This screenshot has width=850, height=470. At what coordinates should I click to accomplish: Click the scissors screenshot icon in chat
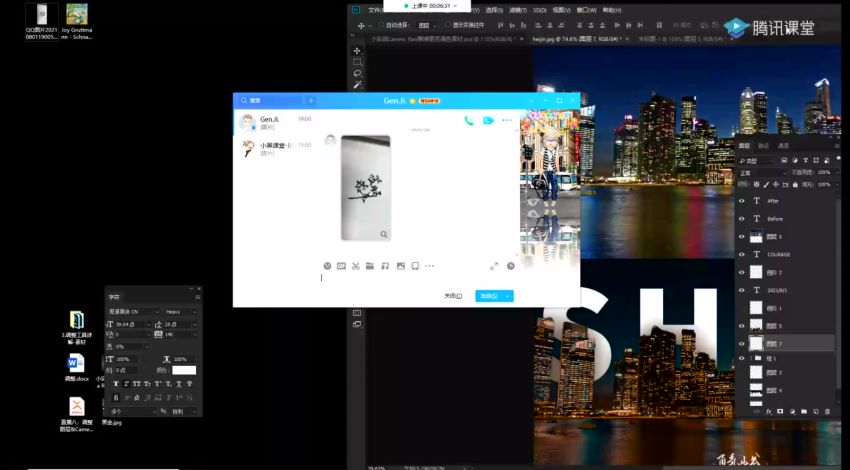(356, 266)
